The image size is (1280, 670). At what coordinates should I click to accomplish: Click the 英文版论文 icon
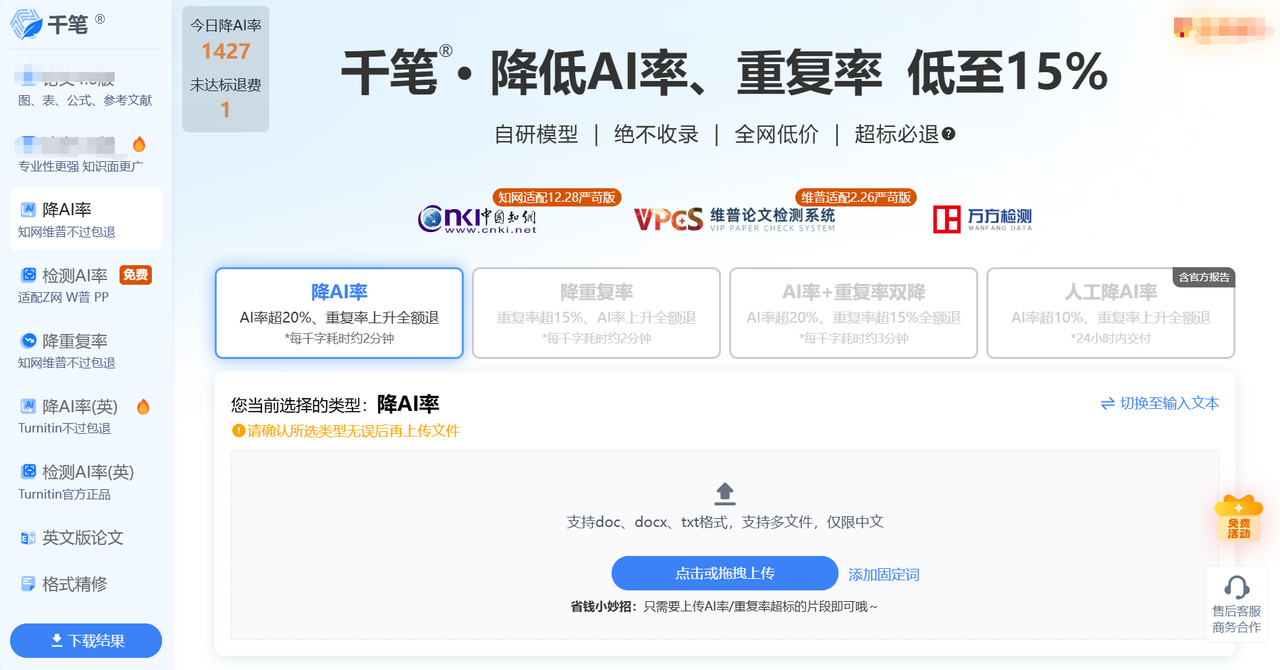click(x=28, y=538)
